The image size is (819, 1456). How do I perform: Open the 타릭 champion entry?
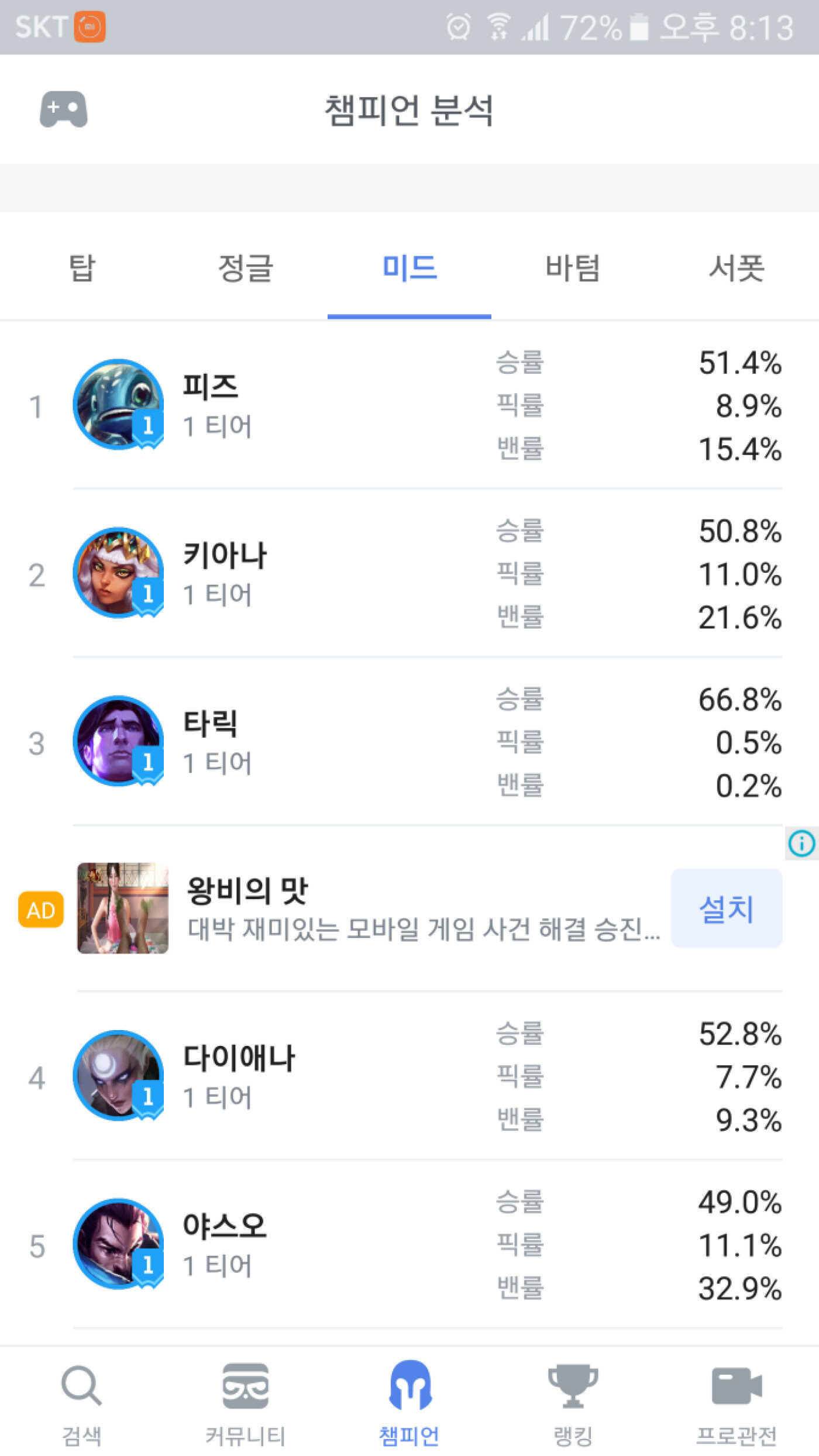[211, 724]
